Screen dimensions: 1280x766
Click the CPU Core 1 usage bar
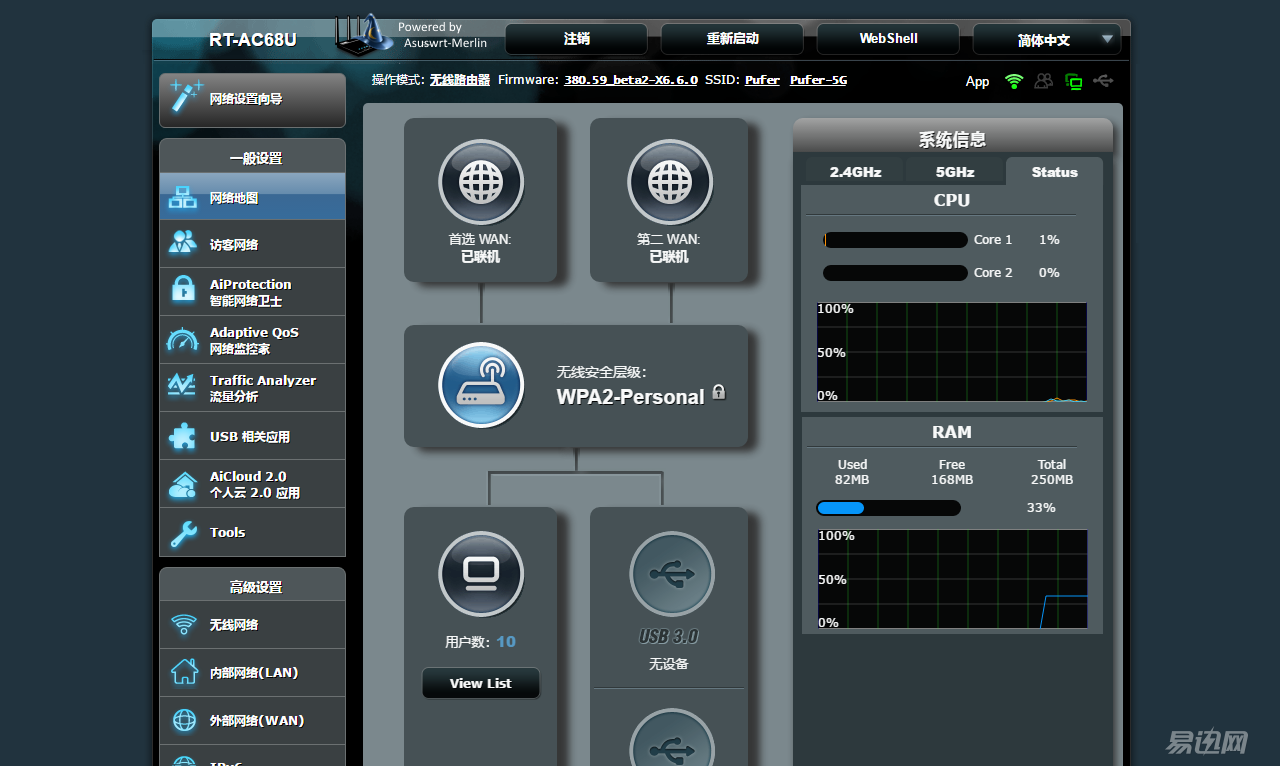895,240
